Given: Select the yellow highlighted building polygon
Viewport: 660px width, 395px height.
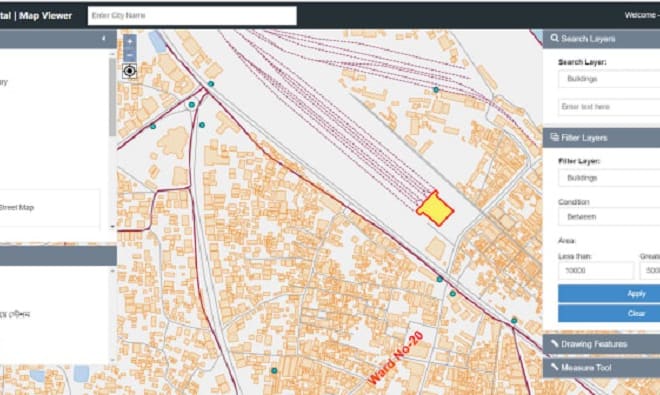Looking at the screenshot, I should click(435, 209).
